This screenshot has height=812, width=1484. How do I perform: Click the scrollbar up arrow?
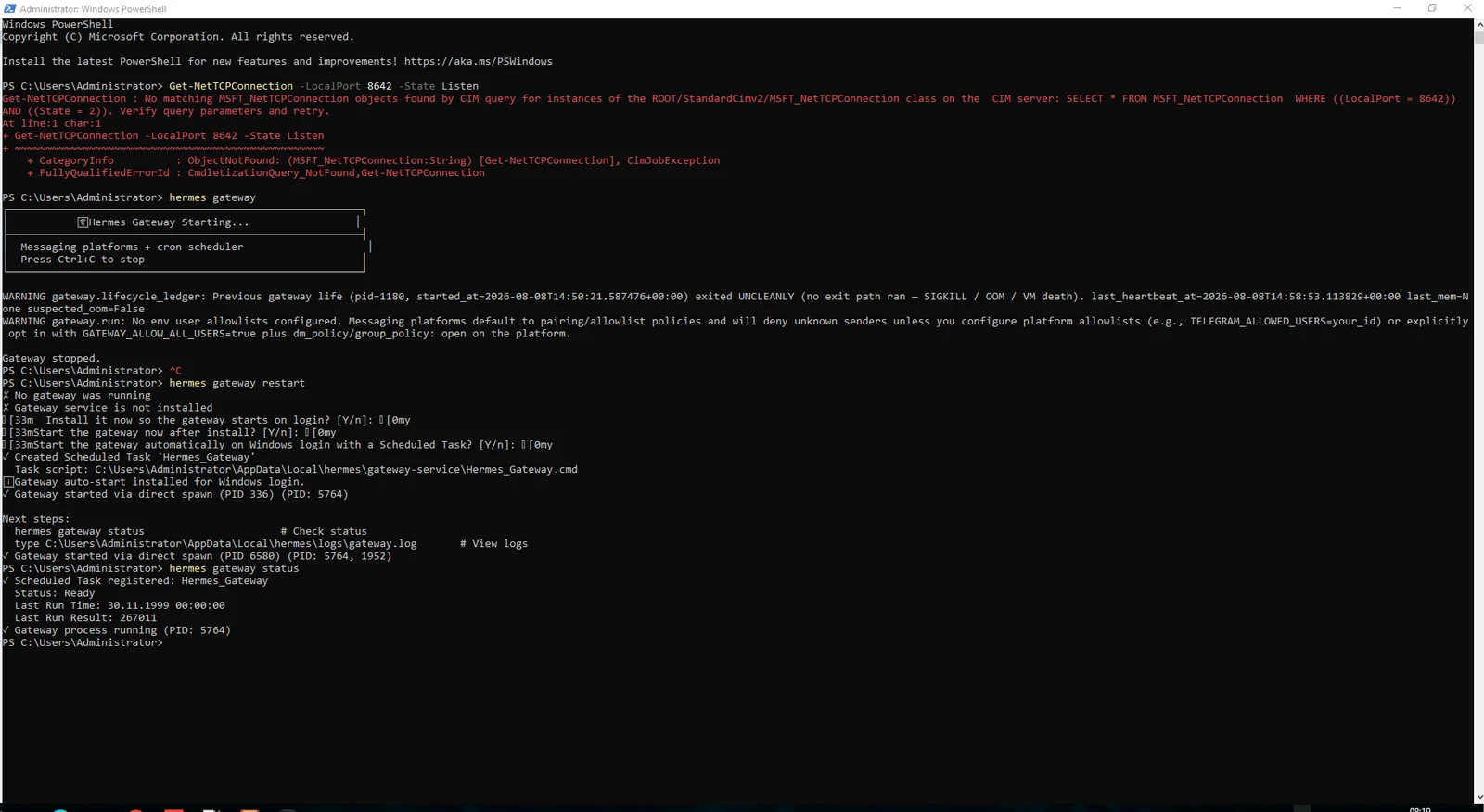click(1478, 24)
